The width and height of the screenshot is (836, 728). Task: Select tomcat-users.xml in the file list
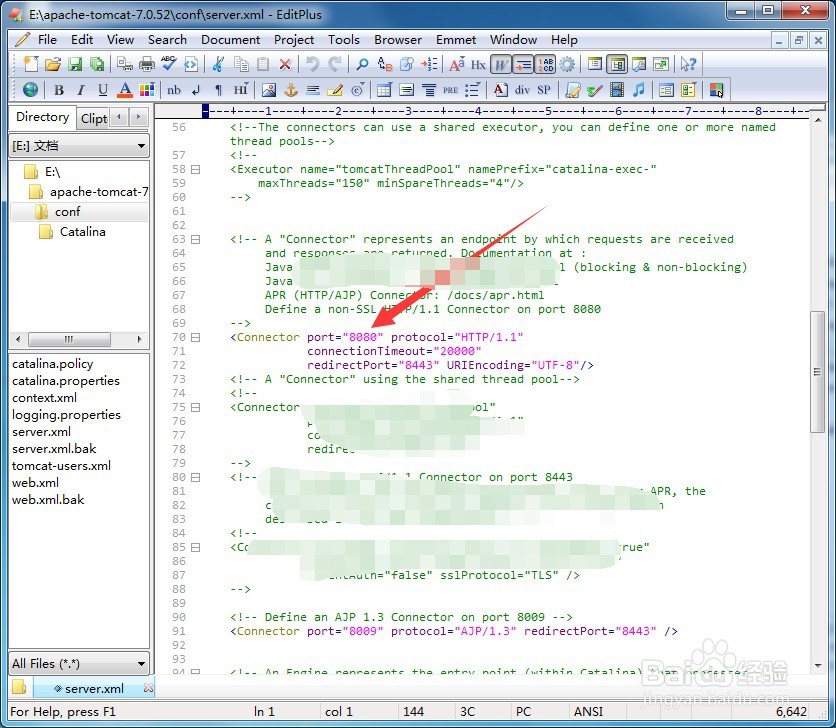(61, 466)
